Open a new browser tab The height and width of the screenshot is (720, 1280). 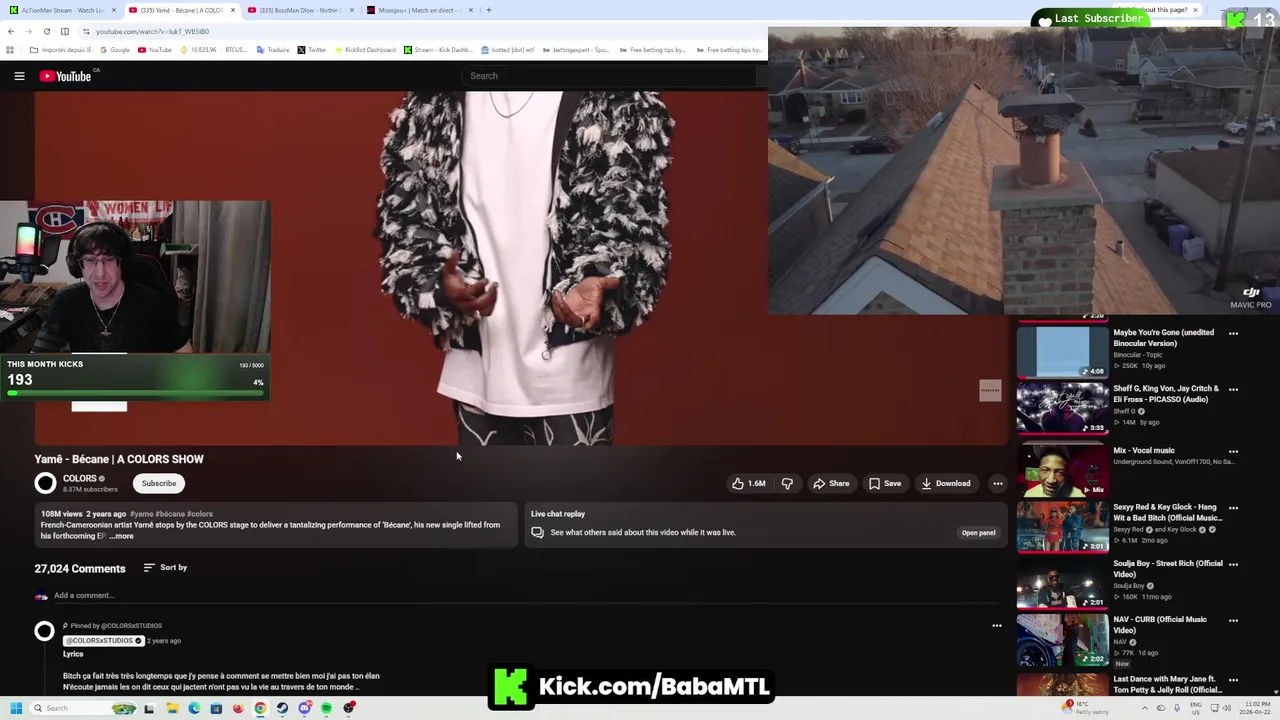[x=488, y=10]
